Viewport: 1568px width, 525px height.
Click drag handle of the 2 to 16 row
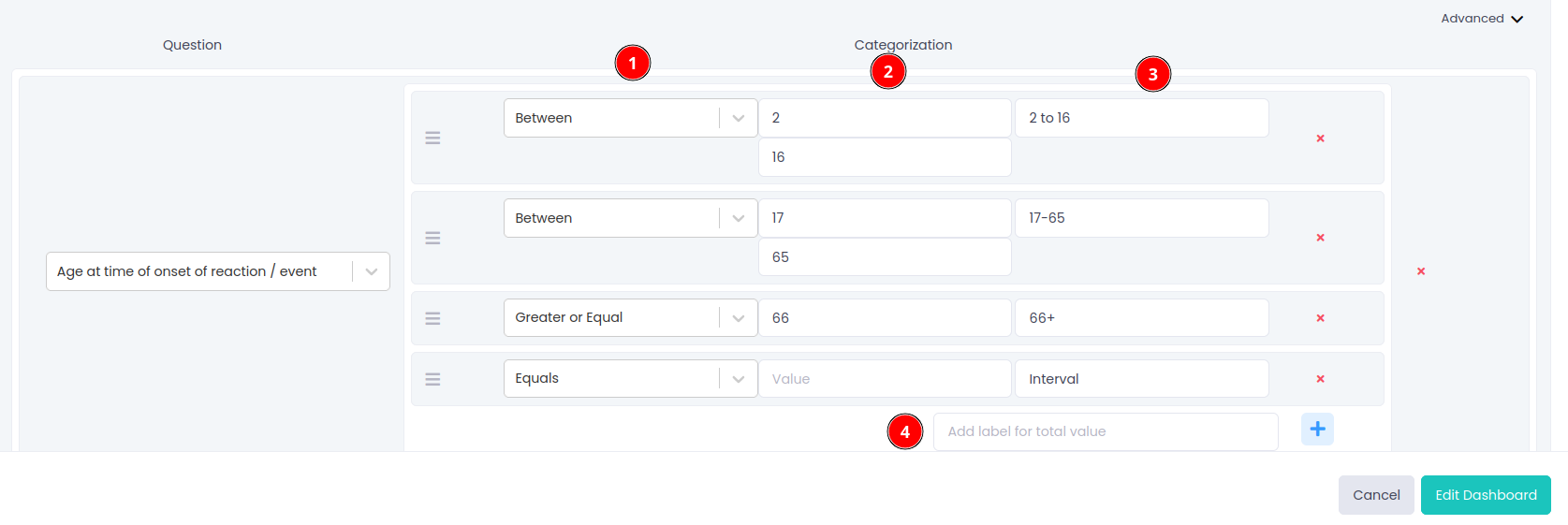pyautogui.click(x=432, y=138)
